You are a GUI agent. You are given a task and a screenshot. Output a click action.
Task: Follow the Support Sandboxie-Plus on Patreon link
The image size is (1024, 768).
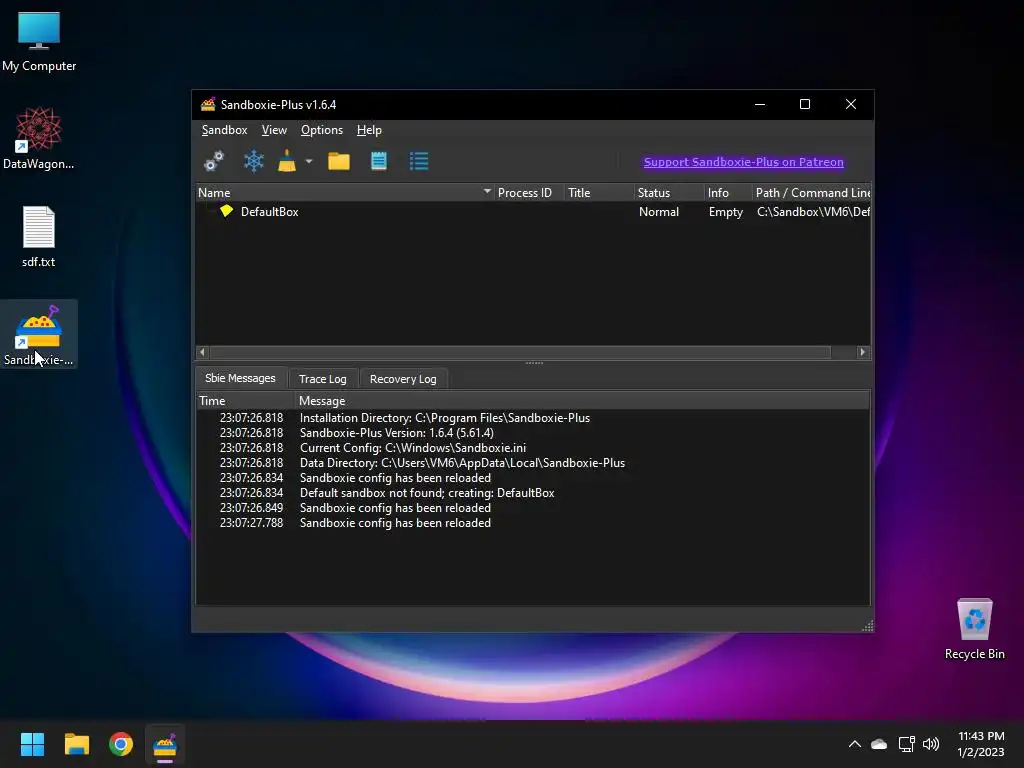pos(743,162)
